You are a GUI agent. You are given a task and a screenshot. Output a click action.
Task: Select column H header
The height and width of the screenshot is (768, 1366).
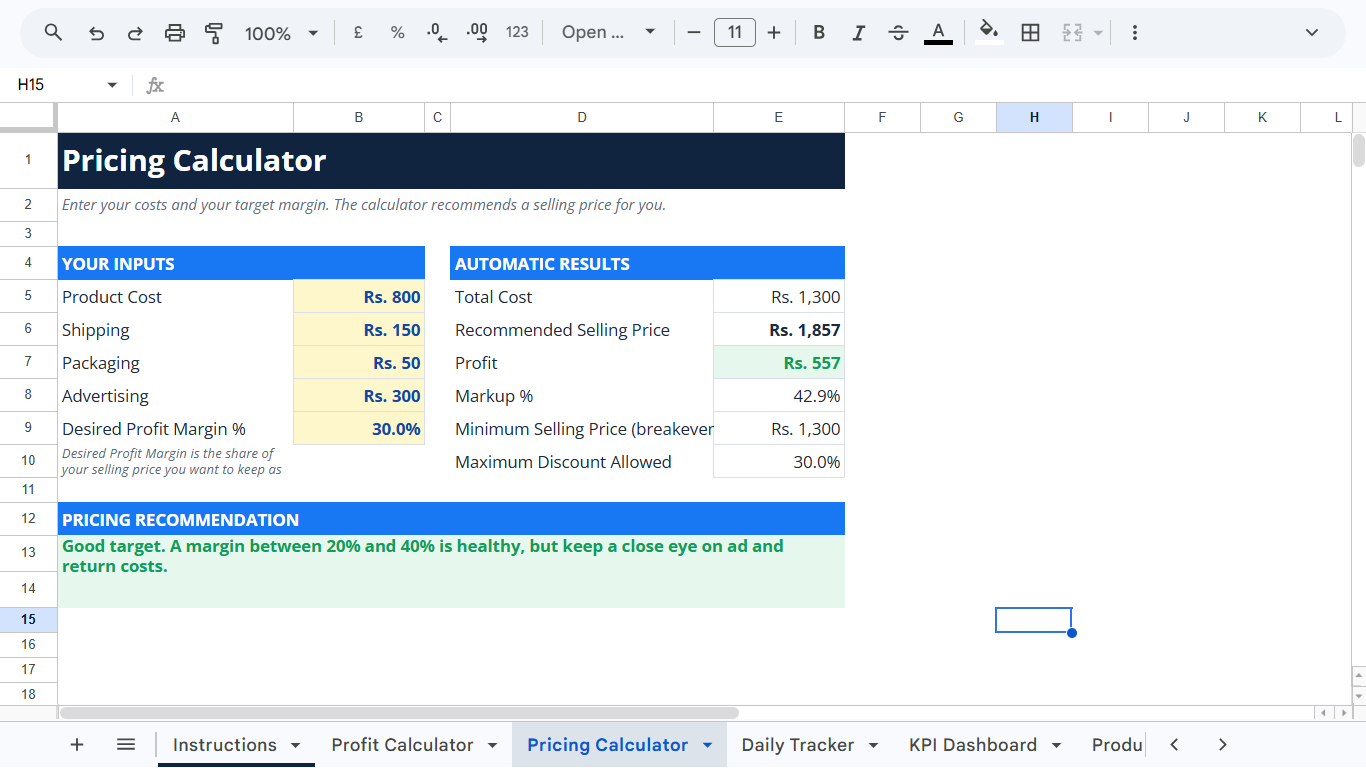(1034, 118)
